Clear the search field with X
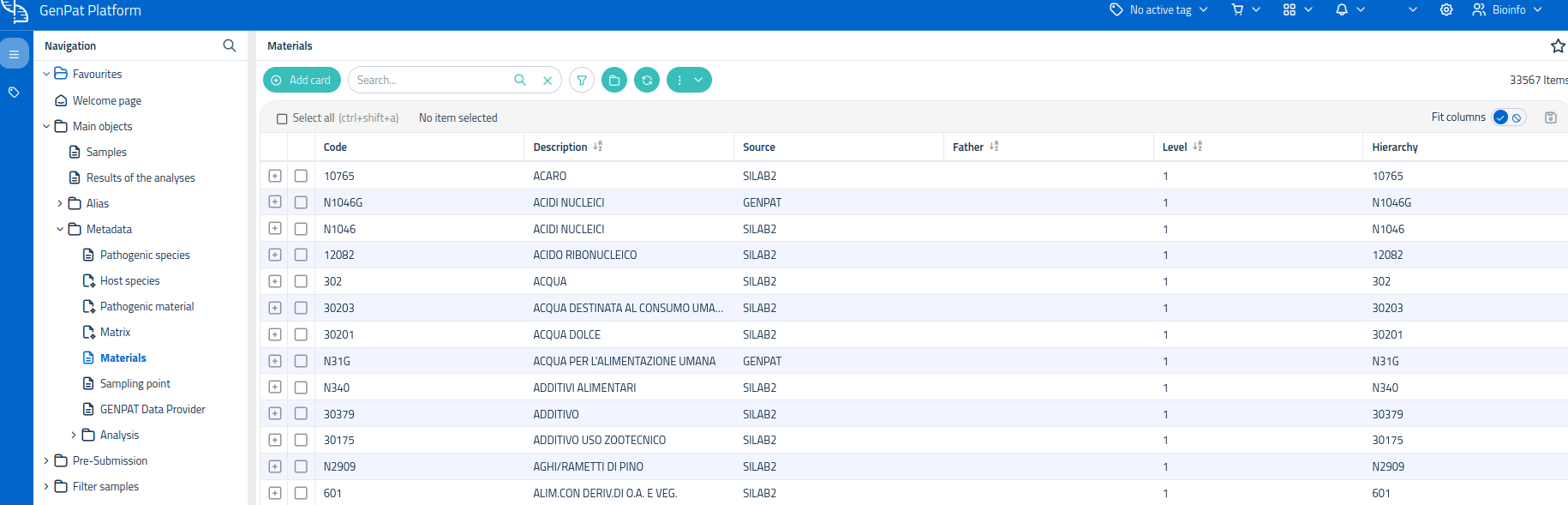Image resolution: width=1568 pixels, height=505 pixels. pyautogui.click(x=548, y=80)
